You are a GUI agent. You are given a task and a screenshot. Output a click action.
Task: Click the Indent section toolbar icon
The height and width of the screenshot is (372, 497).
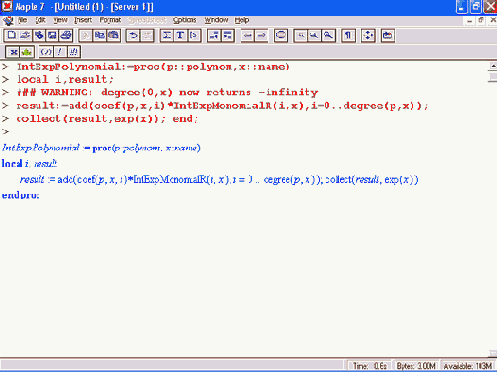[x=228, y=35]
